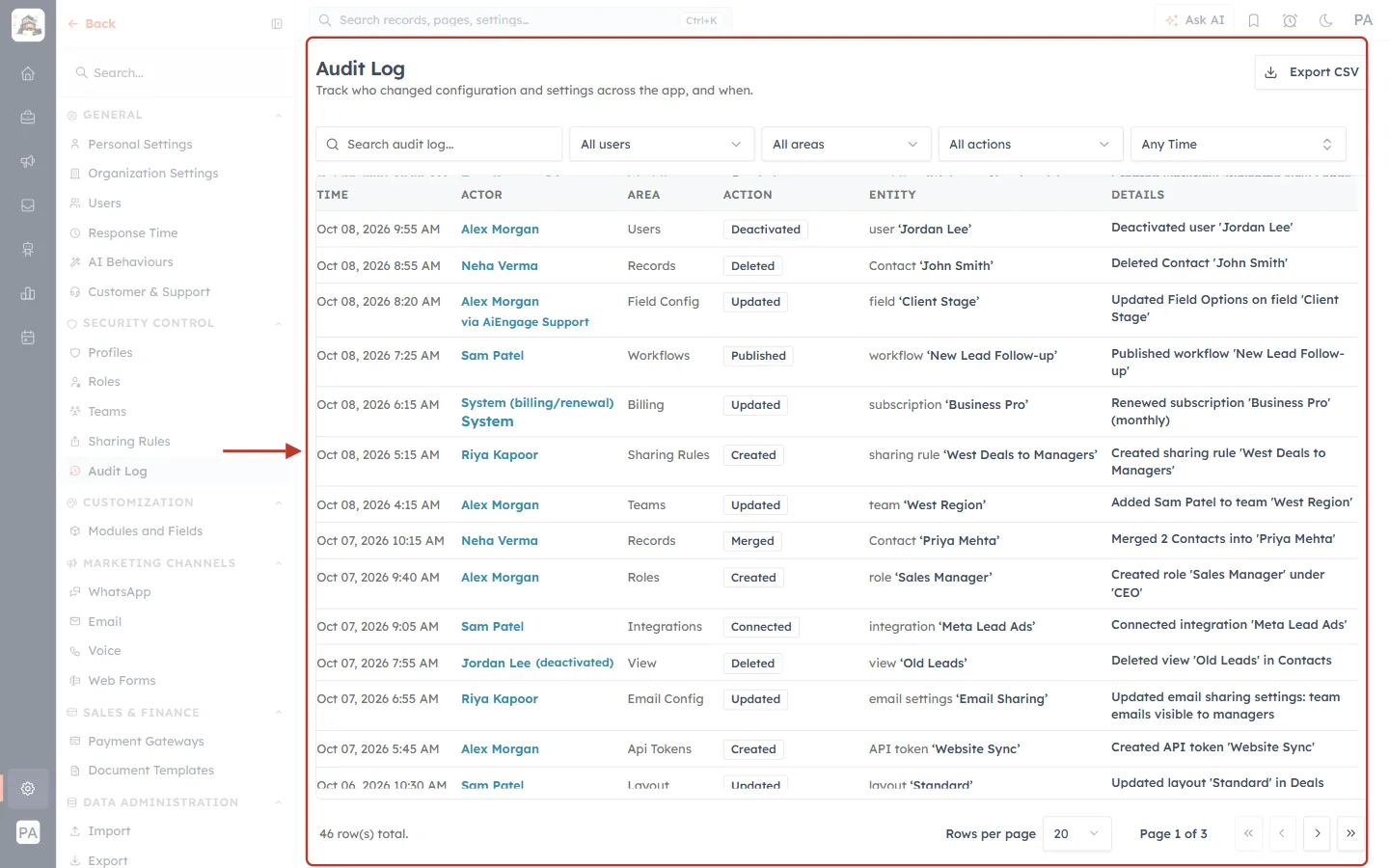Go to the first page of results
Viewport: 1389px width, 868px height.
1248,833
